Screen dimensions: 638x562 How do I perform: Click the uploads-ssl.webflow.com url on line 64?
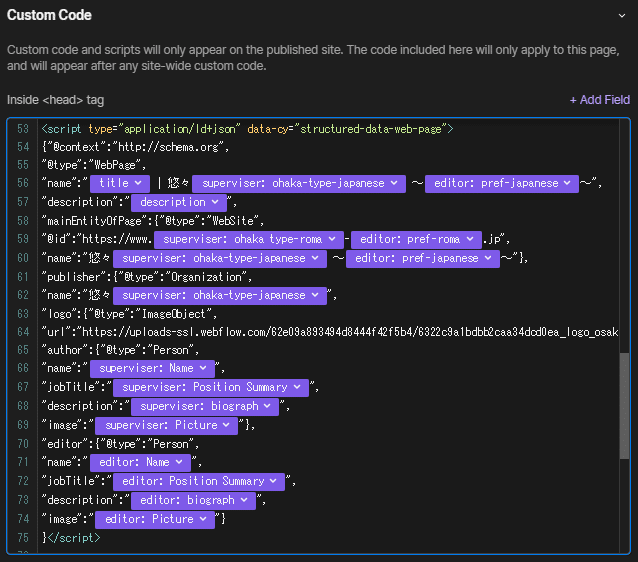[x=330, y=332]
